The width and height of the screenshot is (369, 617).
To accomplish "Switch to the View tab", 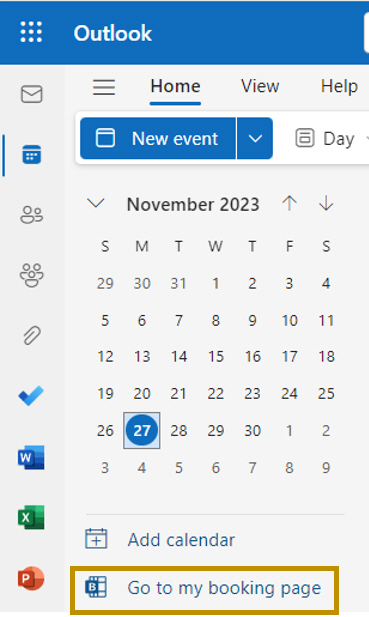I will 260,86.
